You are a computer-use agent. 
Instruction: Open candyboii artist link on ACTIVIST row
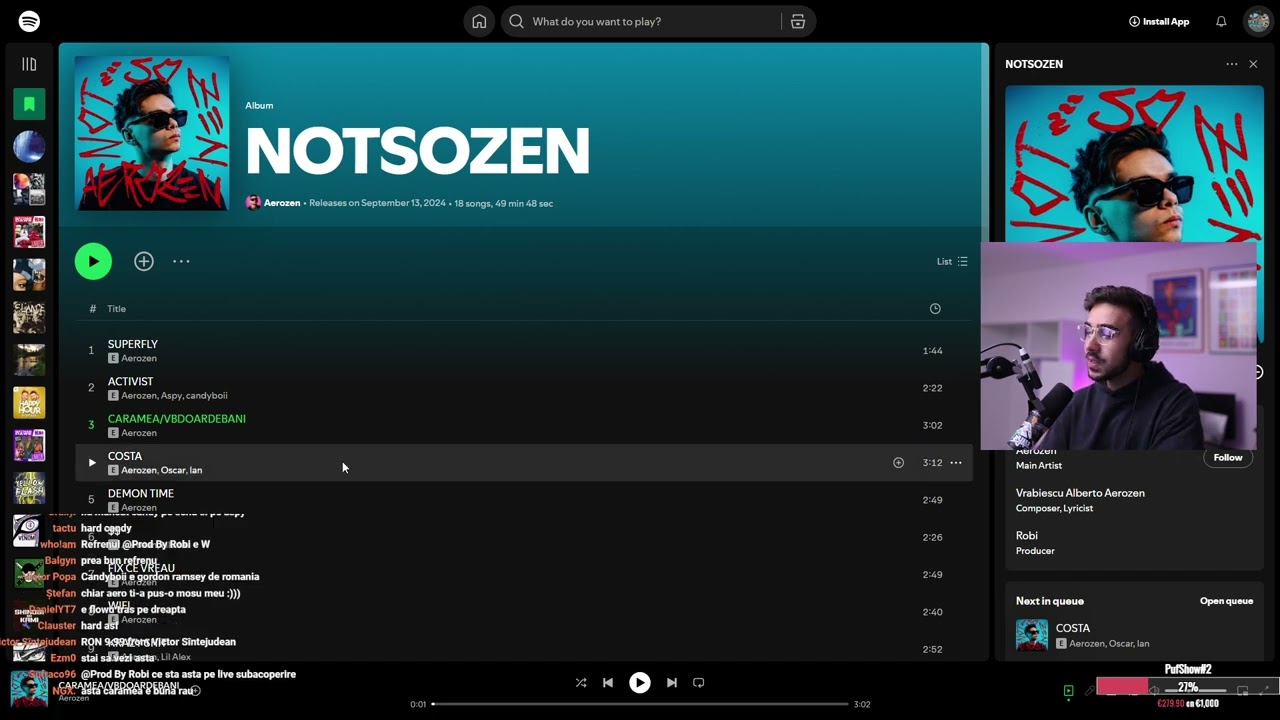tap(207, 396)
